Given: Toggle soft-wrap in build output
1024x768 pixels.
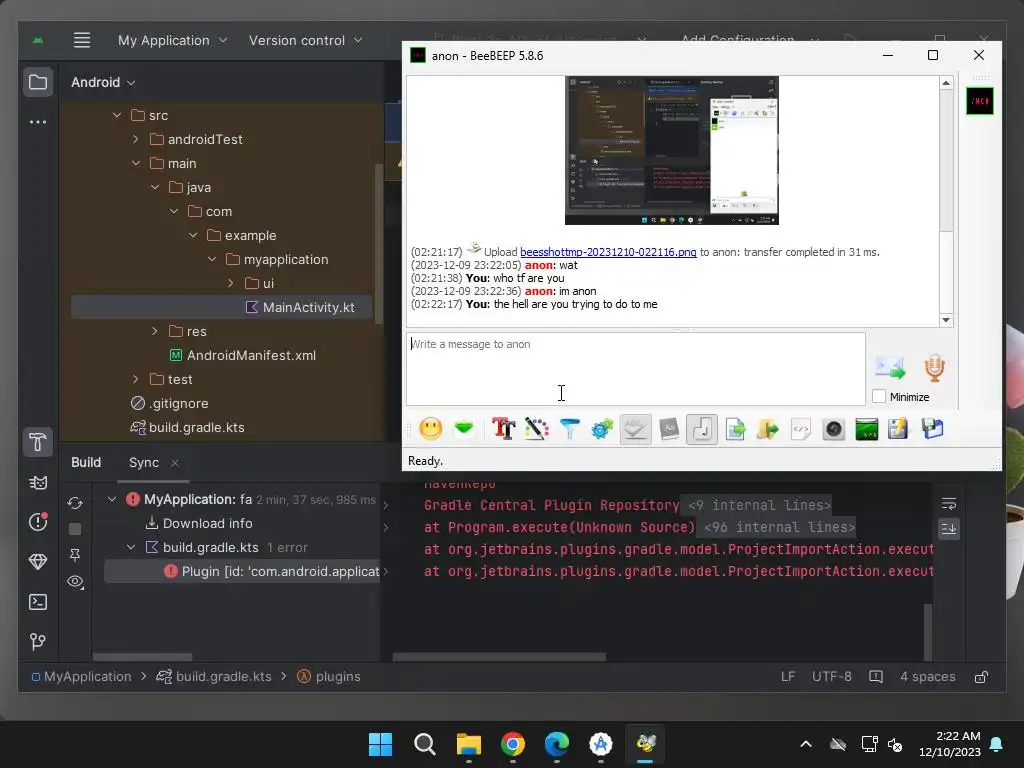Looking at the screenshot, I should tap(949, 504).
